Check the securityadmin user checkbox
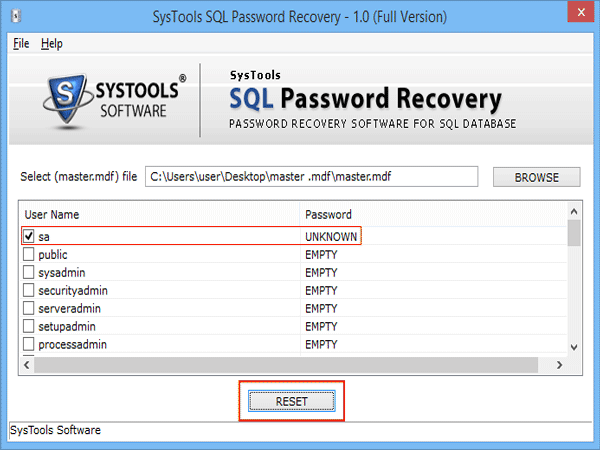 (x=29, y=290)
